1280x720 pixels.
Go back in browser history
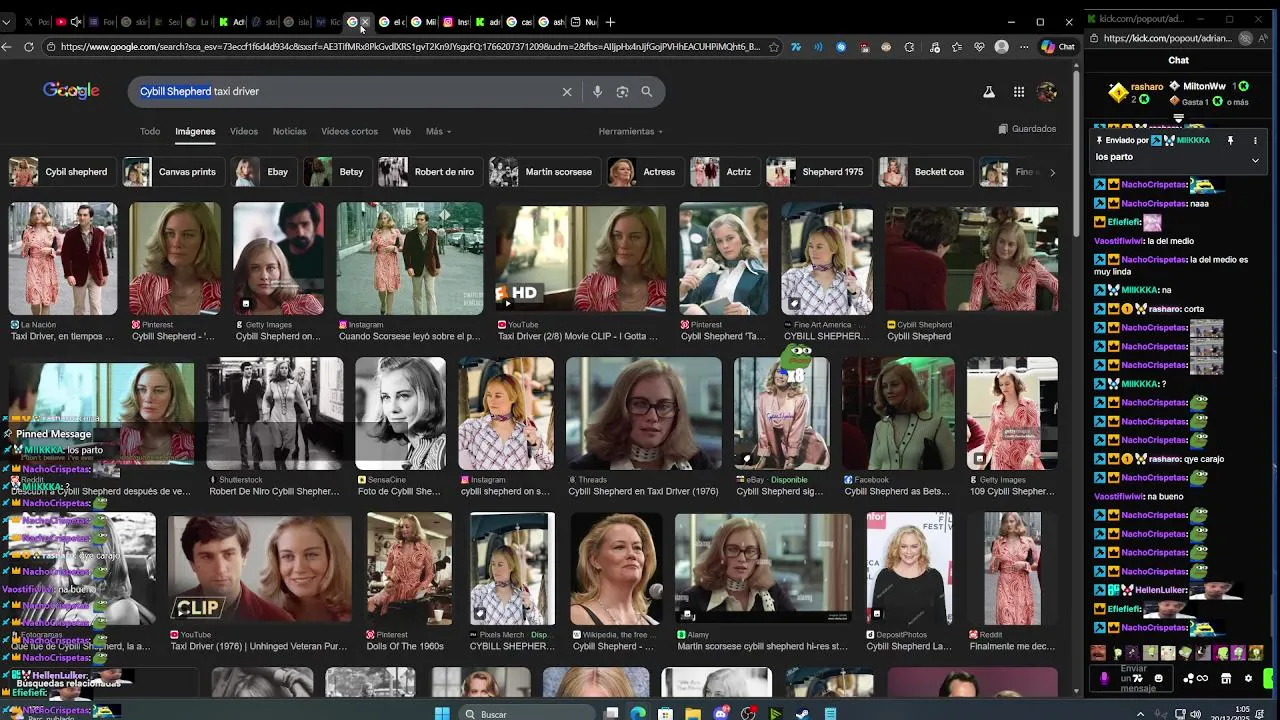[x=7, y=47]
